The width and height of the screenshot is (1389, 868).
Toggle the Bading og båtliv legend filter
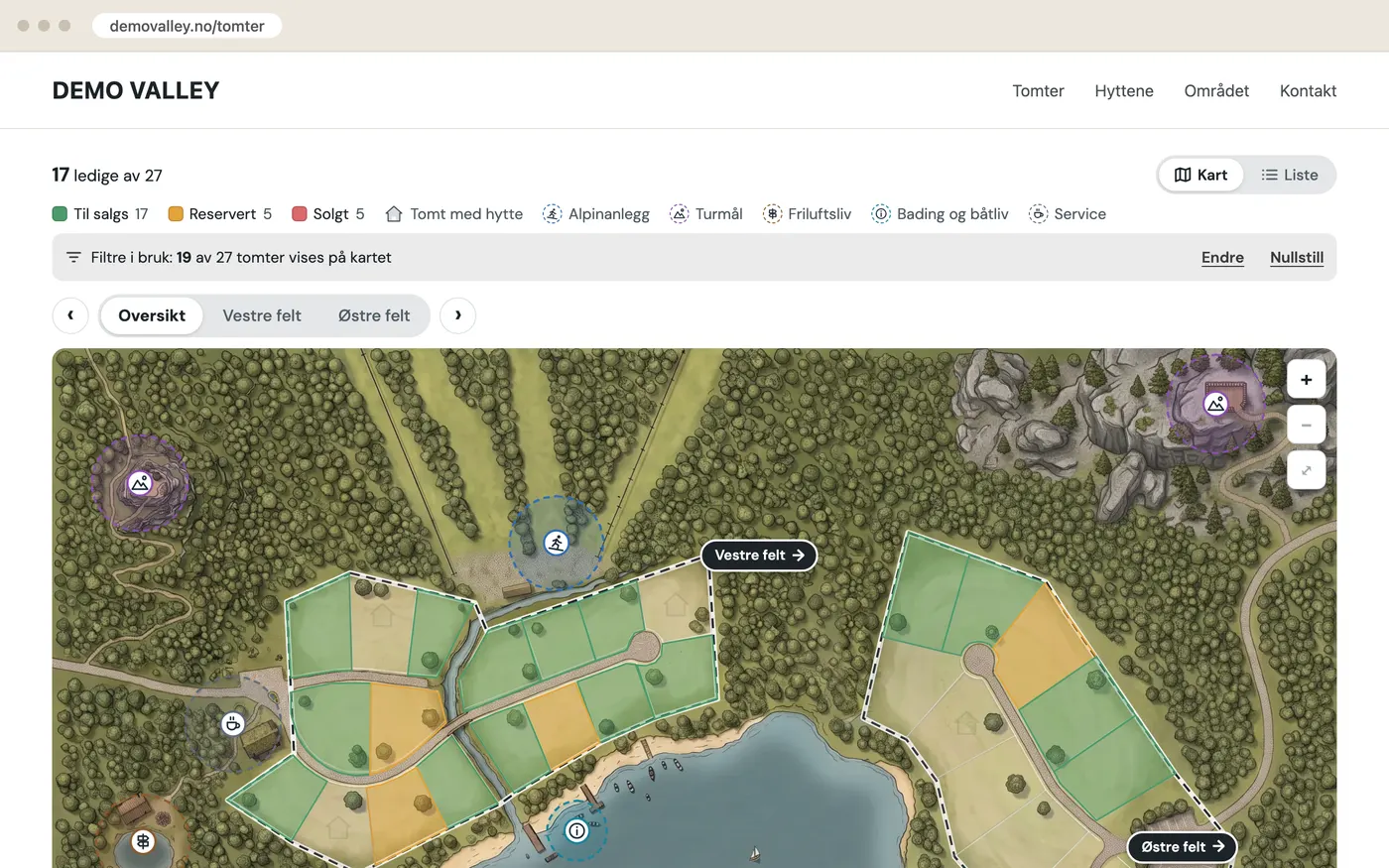click(940, 213)
